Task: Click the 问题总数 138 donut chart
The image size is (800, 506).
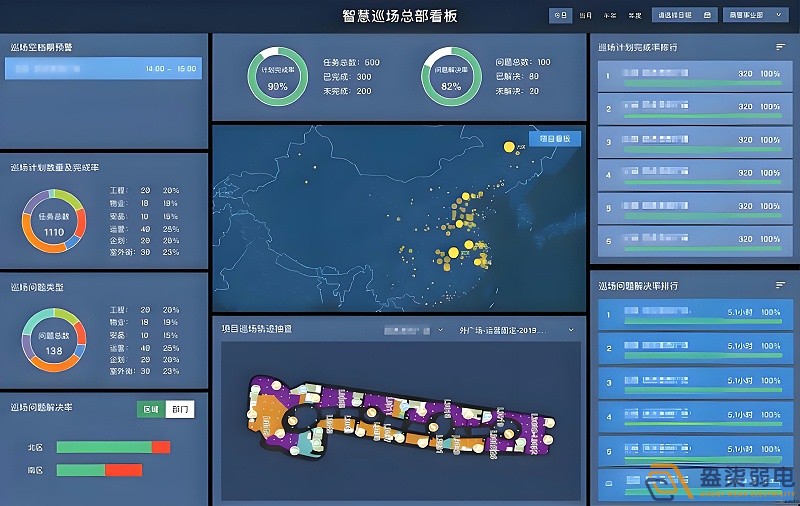Action: coord(54,343)
